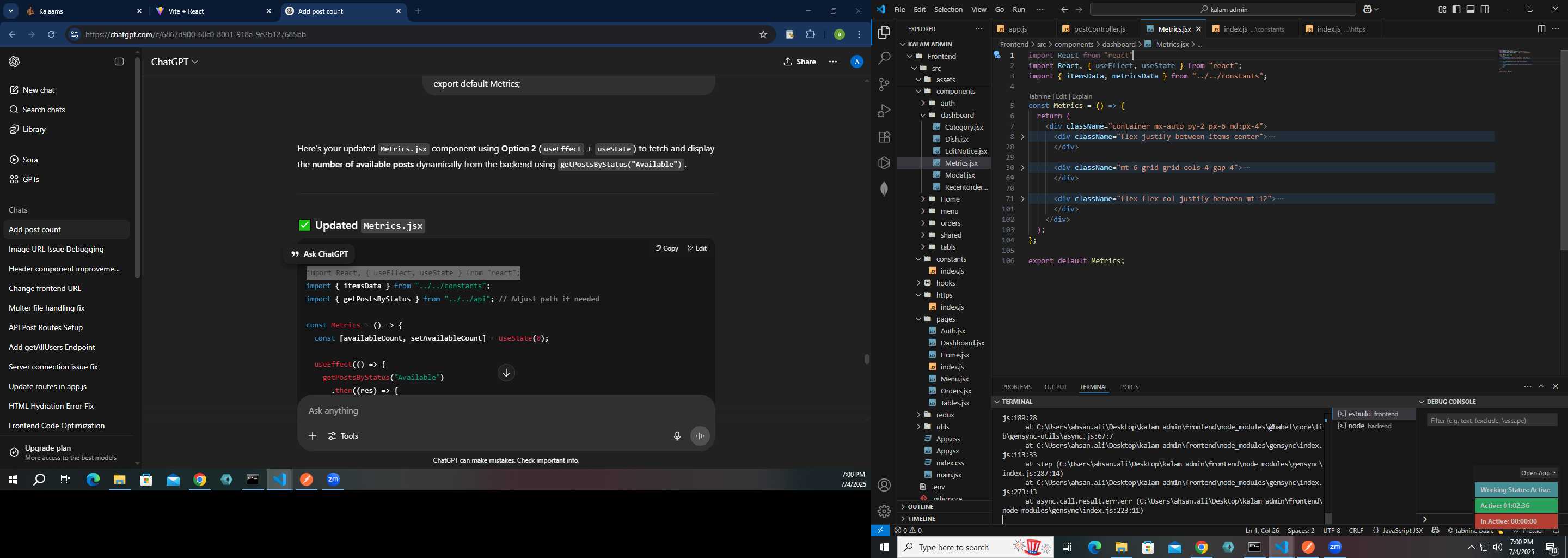The height and width of the screenshot is (558, 1568).
Task: Start ChatGPT voice mode button
Action: 700,436
